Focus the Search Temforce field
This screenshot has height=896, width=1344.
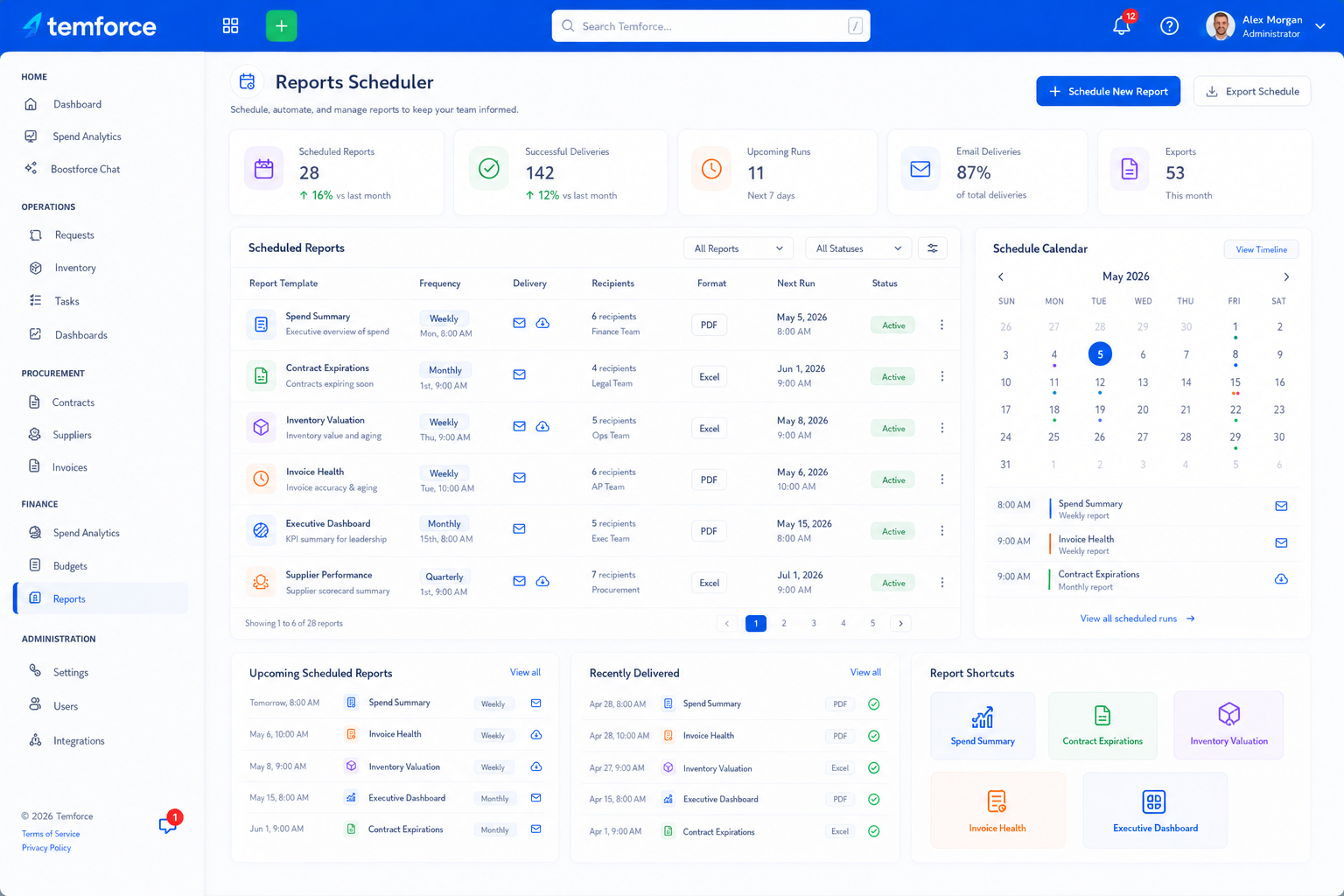710,26
